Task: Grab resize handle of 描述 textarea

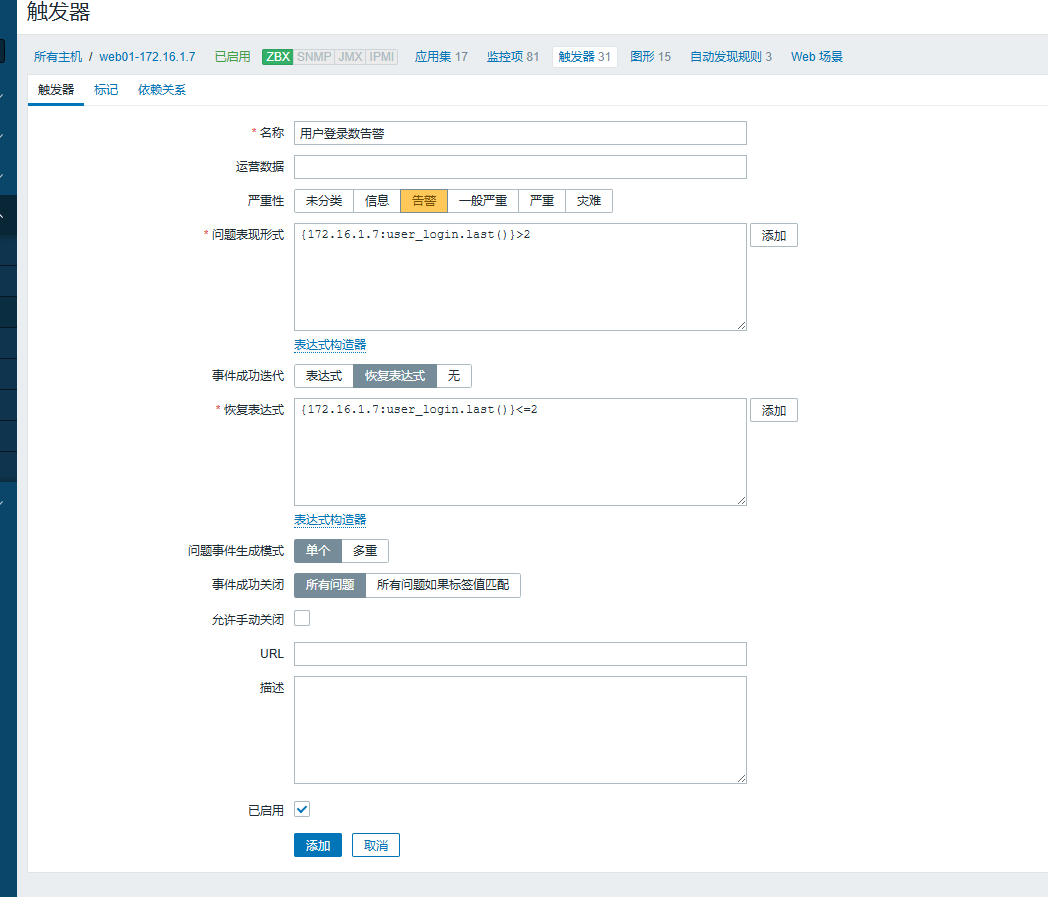Action: (x=741, y=778)
